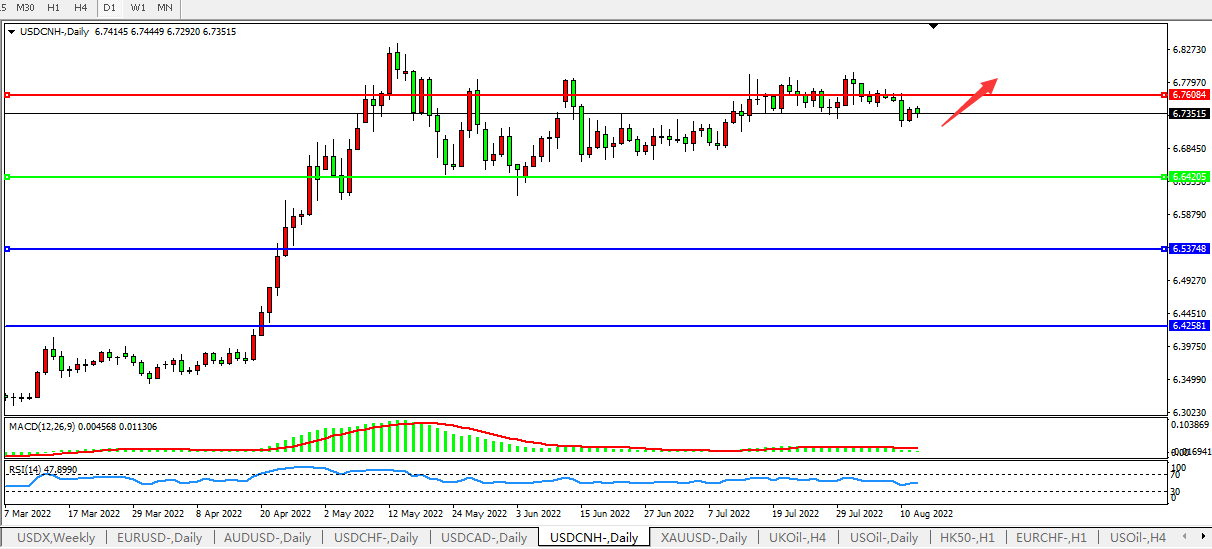This screenshot has height=549, width=1212.
Task: Switch timeframe to W1
Action: pyautogui.click(x=138, y=7)
